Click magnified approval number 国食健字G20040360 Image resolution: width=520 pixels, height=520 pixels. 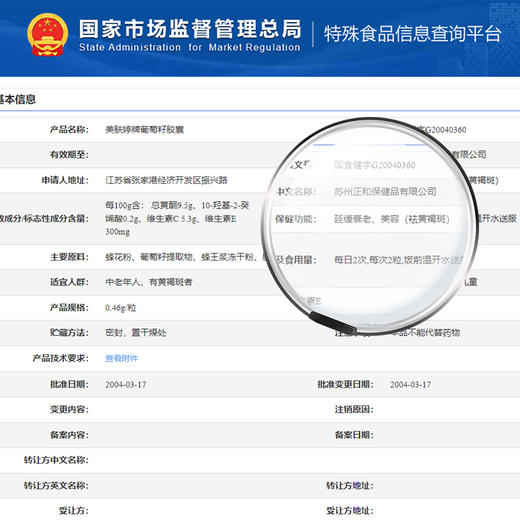pyautogui.click(x=375, y=165)
